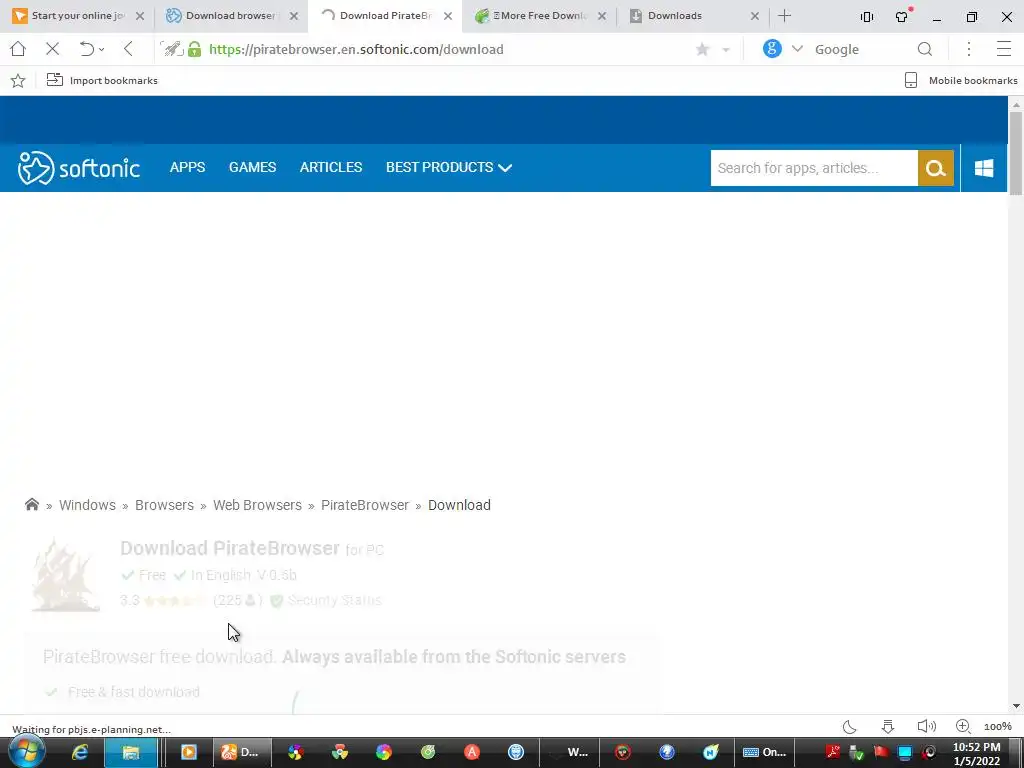
Task: Focus the 'Search for apps, articles' field
Action: pos(814,168)
